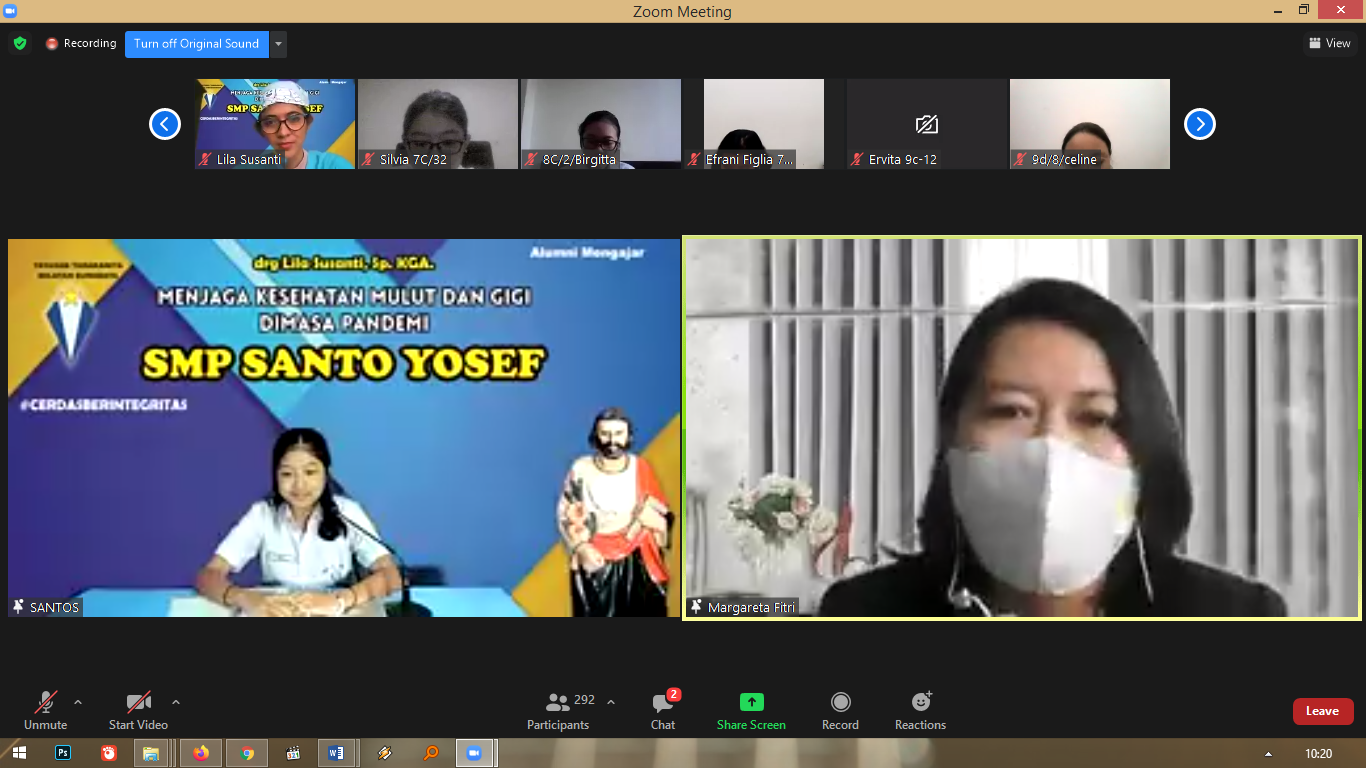The width and height of the screenshot is (1366, 768).
Task: Open the orange magnifier taskbar app
Action: pos(431,753)
